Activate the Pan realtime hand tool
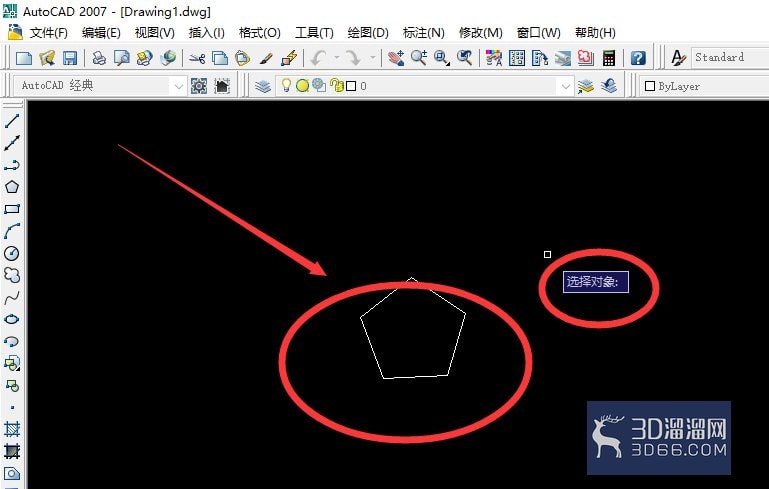The height and width of the screenshot is (489, 769). pyautogui.click(x=396, y=58)
